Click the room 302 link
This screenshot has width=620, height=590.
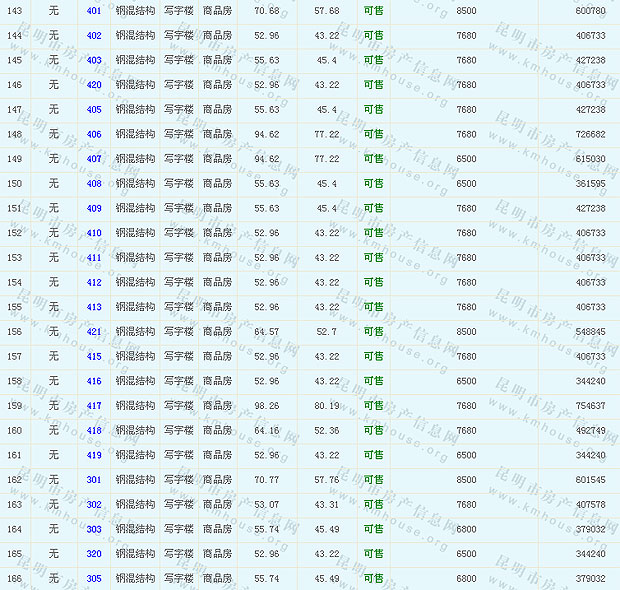94,504
